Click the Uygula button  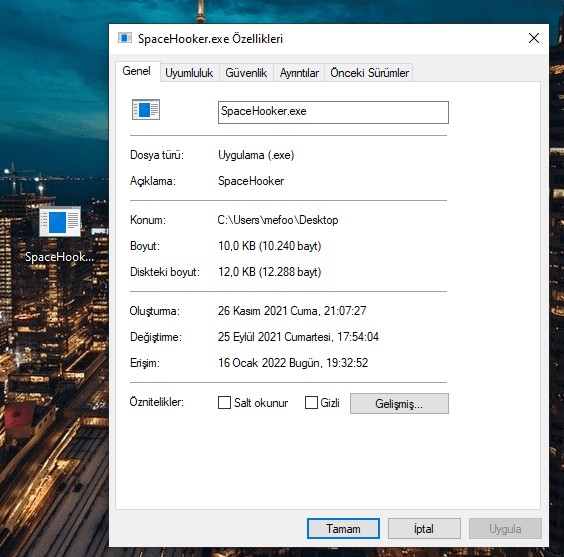505,529
